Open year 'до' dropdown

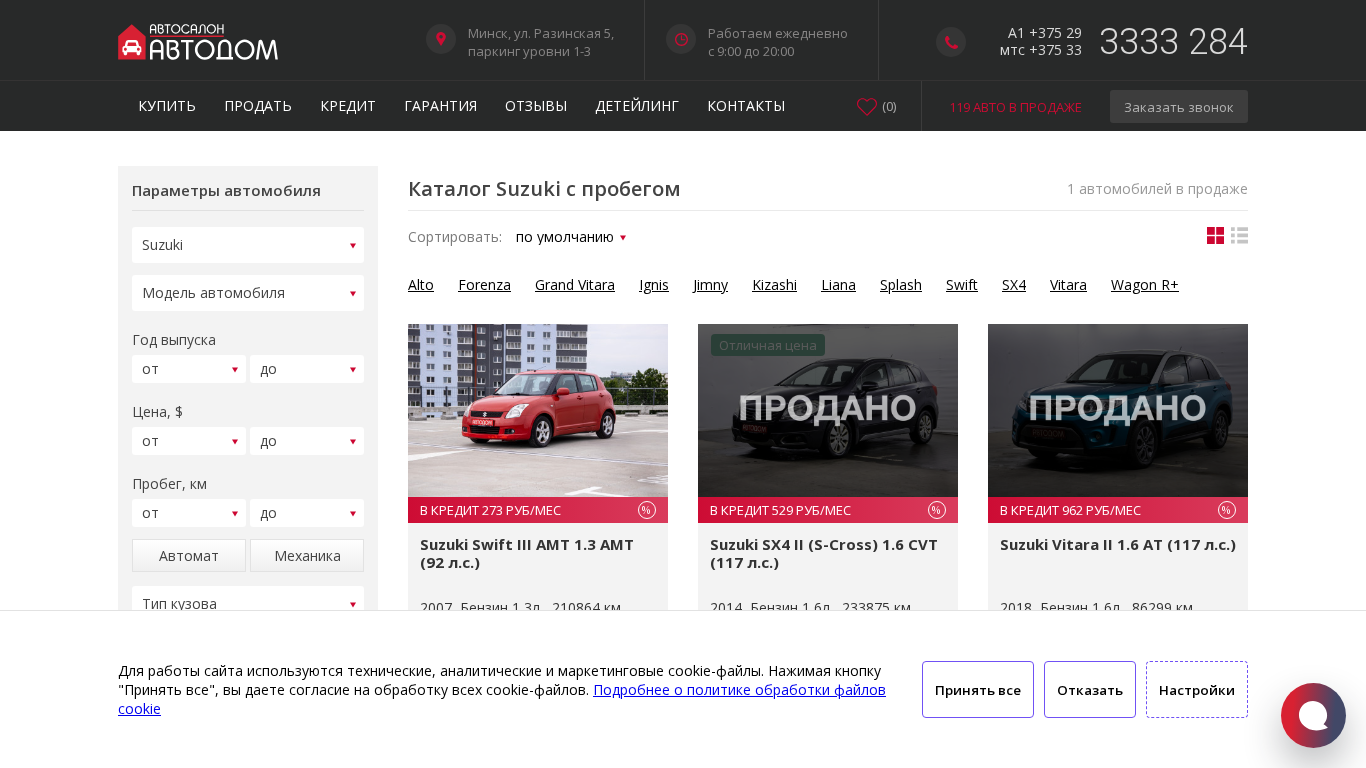pyautogui.click(x=307, y=369)
